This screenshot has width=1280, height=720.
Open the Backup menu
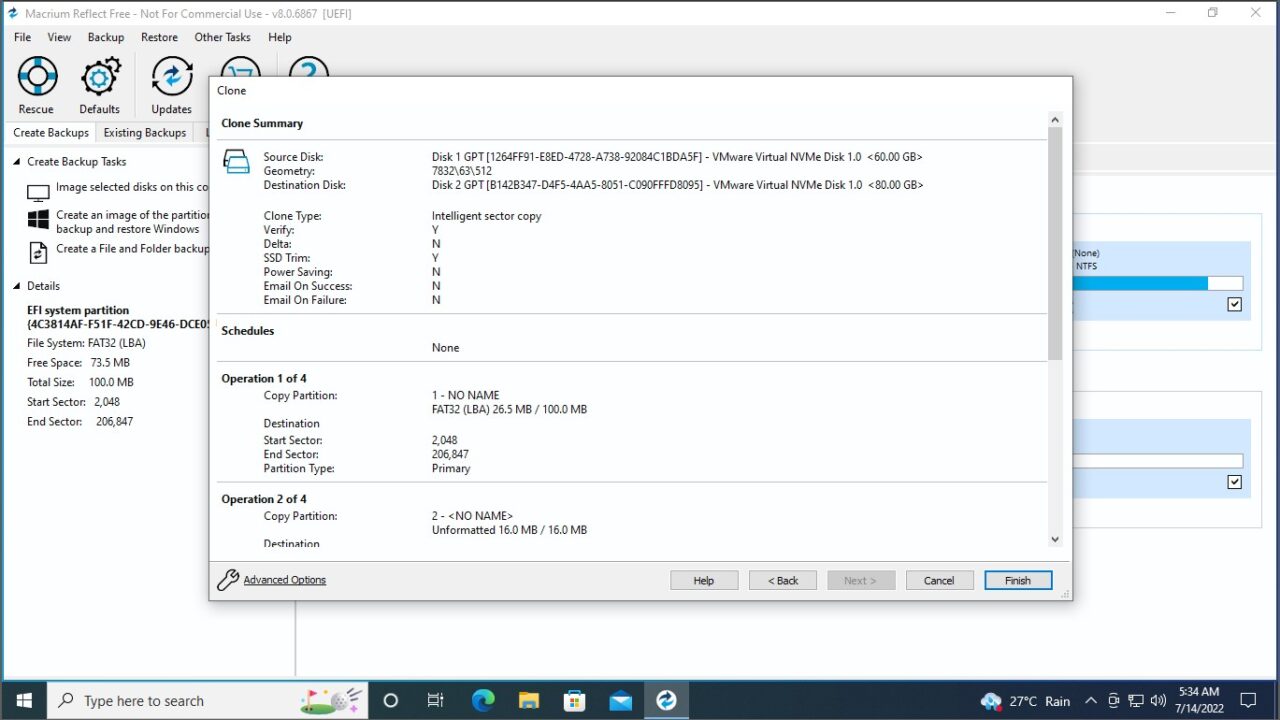(x=105, y=37)
